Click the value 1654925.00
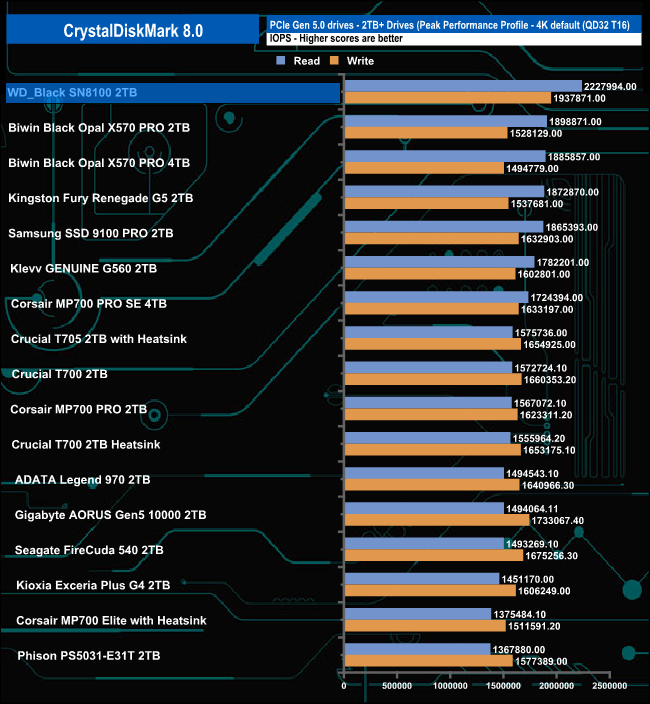The width and height of the screenshot is (650, 704). pyautogui.click(x=549, y=344)
